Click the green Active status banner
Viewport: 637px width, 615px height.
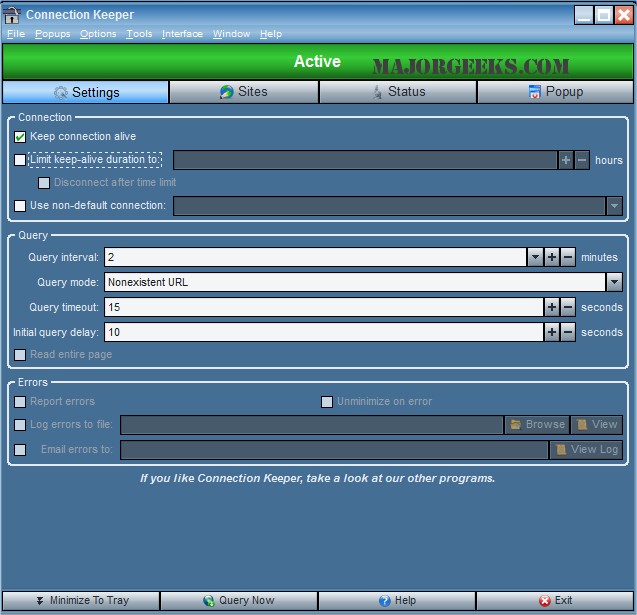pos(318,61)
